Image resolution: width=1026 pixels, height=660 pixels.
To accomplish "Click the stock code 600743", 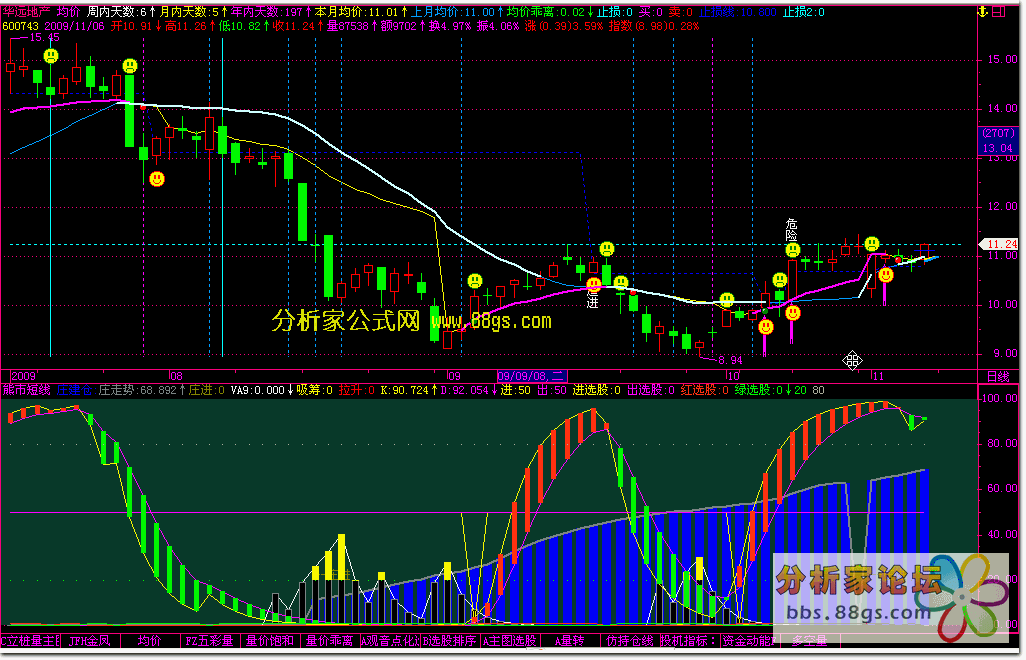I will [x=20, y=26].
